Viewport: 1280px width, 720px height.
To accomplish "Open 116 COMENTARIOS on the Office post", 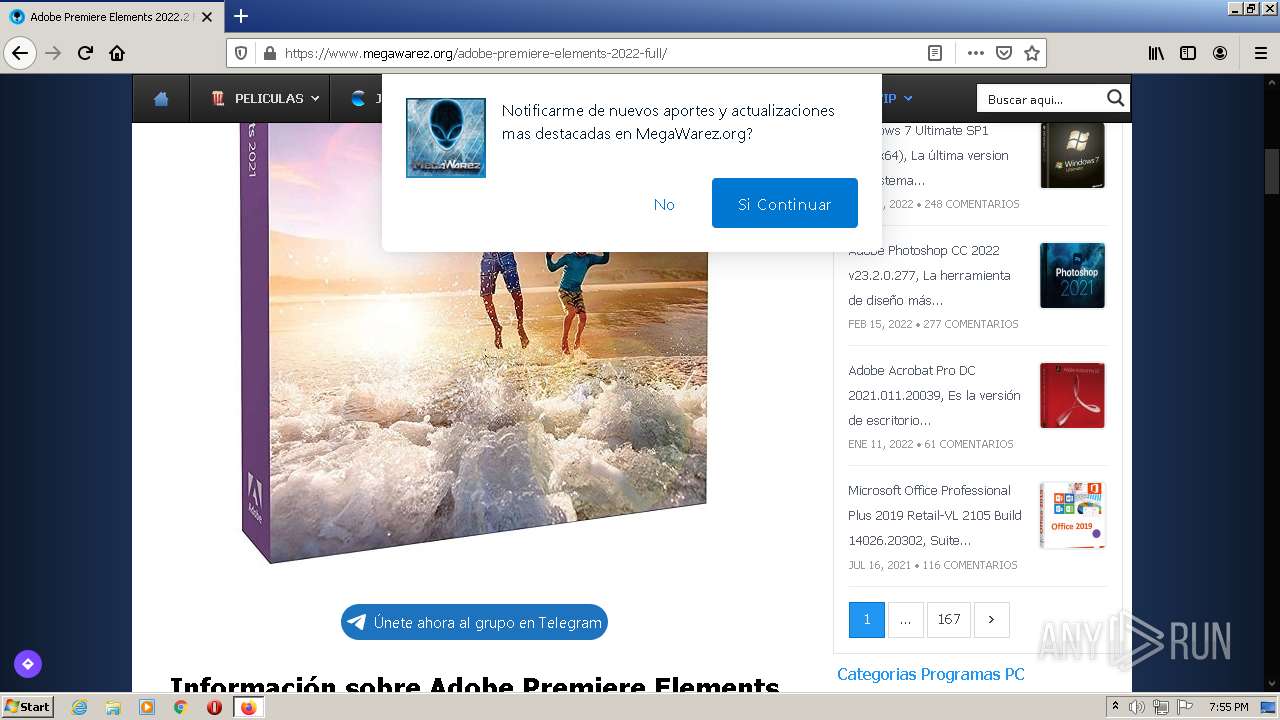I will tap(970, 565).
